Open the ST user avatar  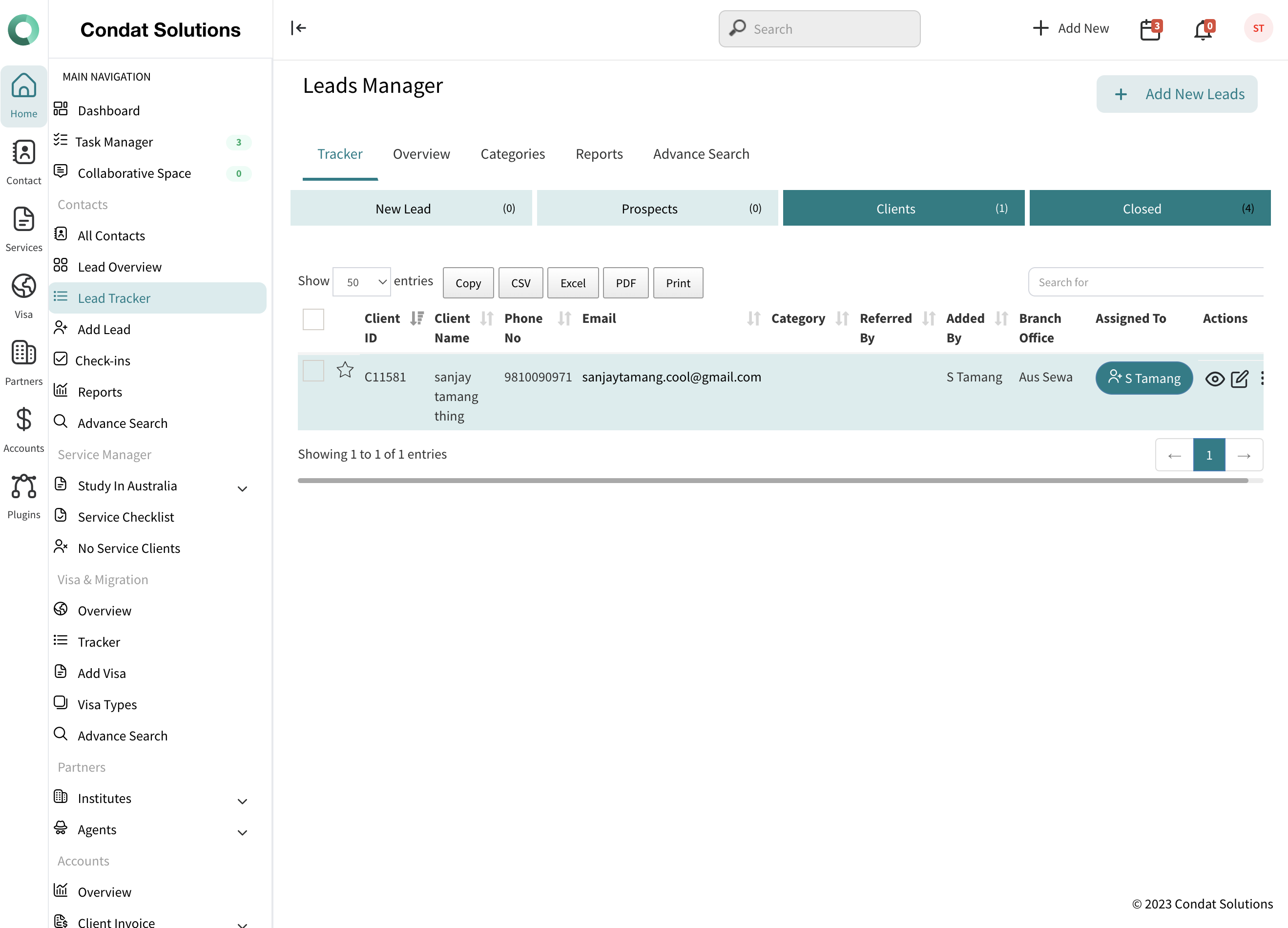(1258, 28)
